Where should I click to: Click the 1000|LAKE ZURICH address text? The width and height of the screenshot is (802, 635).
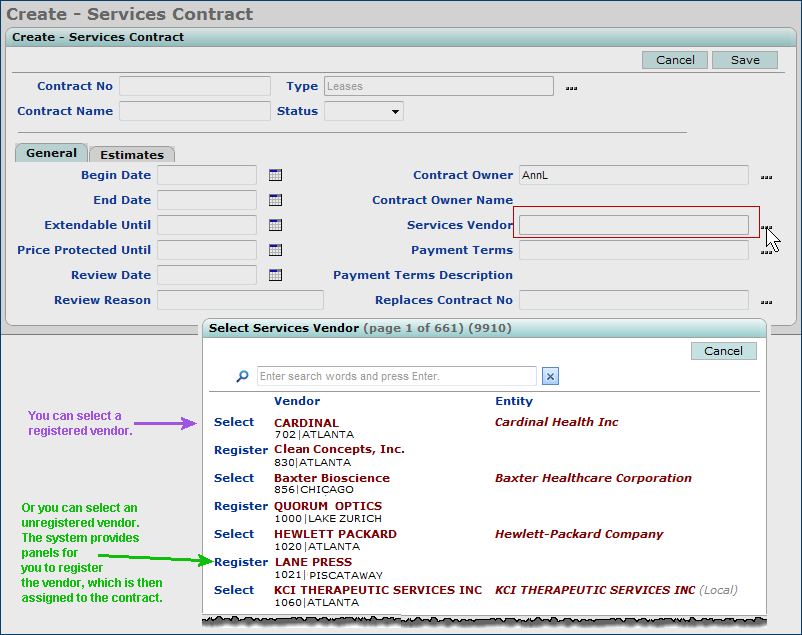pyautogui.click(x=328, y=519)
